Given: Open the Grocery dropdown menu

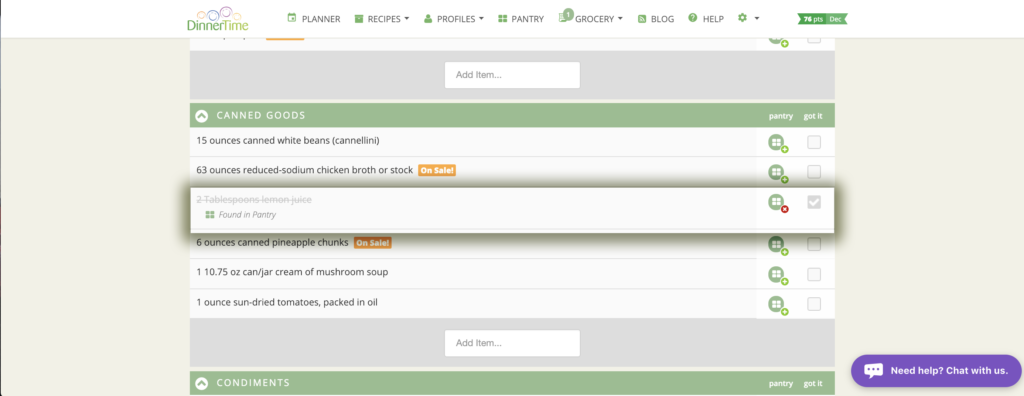Looking at the screenshot, I should [x=591, y=19].
